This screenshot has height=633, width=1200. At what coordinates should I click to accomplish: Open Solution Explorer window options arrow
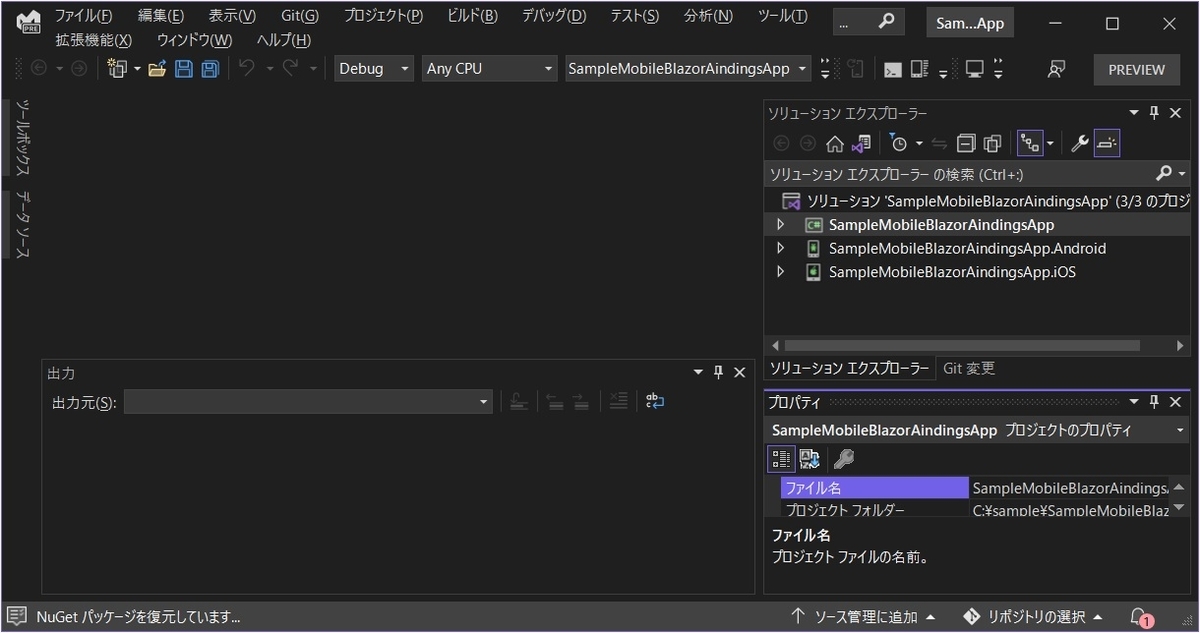click(x=1134, y=113)
